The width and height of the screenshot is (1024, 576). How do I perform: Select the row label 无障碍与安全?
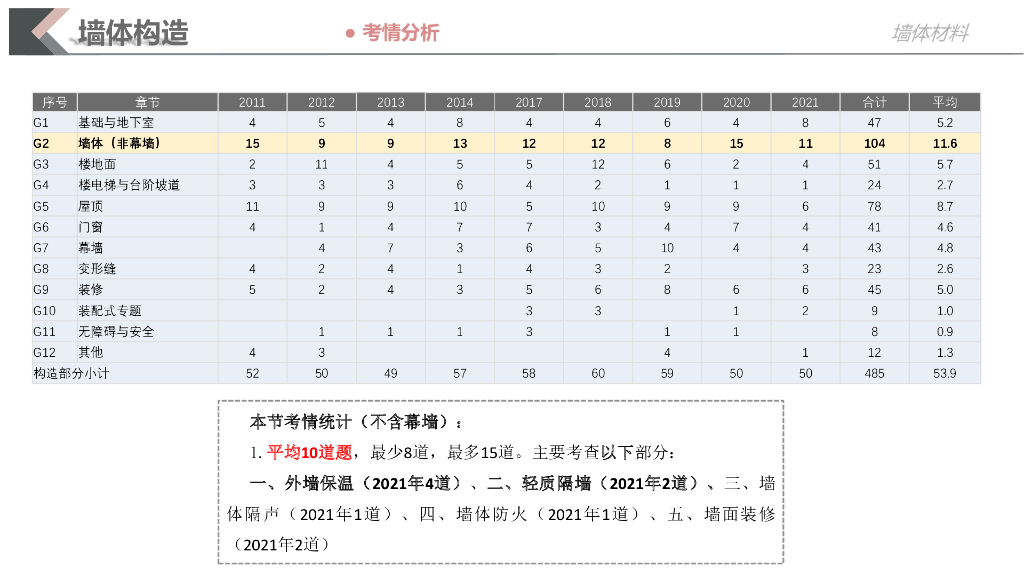pos(116,331)
